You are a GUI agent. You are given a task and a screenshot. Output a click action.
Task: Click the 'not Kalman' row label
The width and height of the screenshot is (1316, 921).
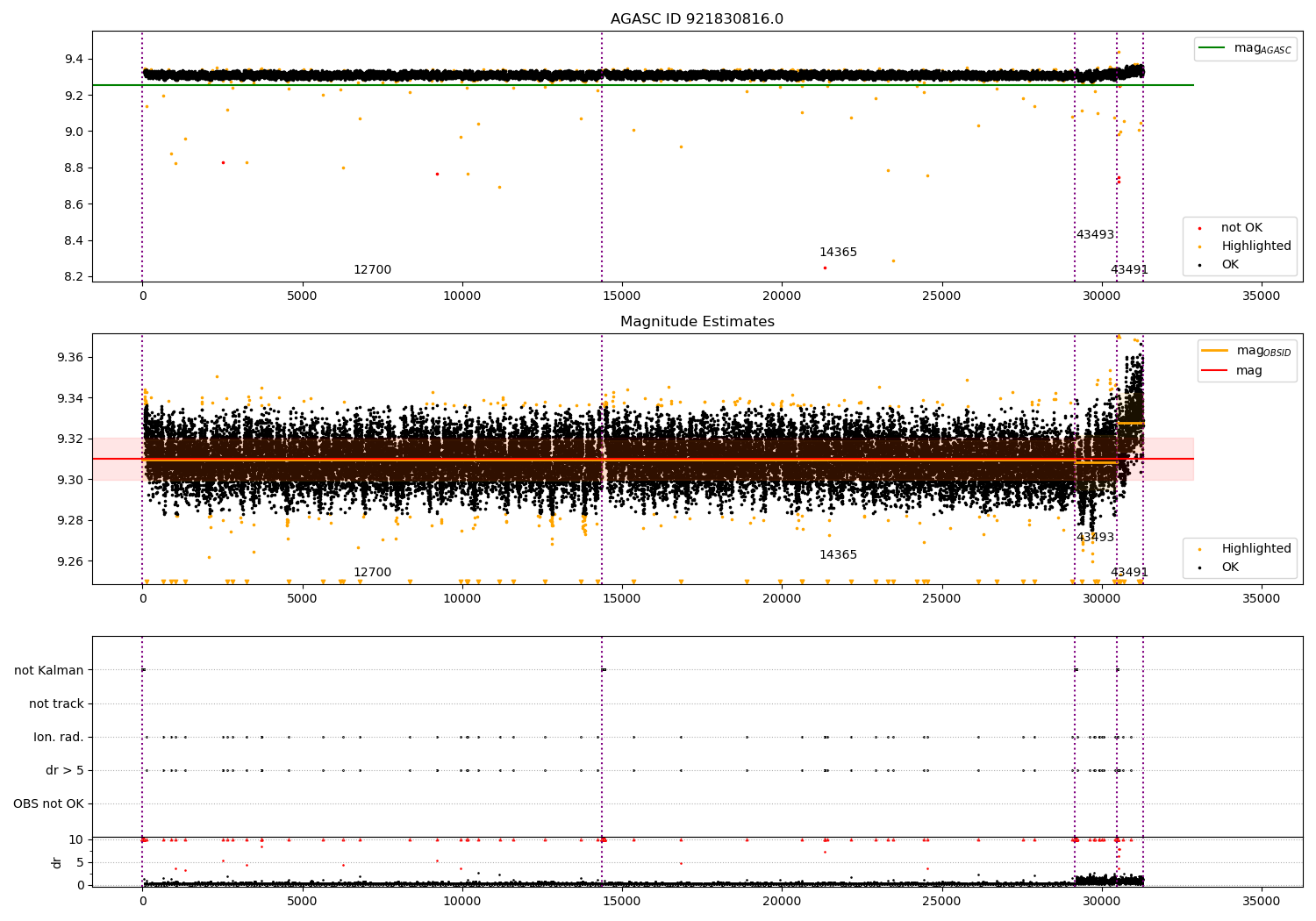(x=49, y=670)
